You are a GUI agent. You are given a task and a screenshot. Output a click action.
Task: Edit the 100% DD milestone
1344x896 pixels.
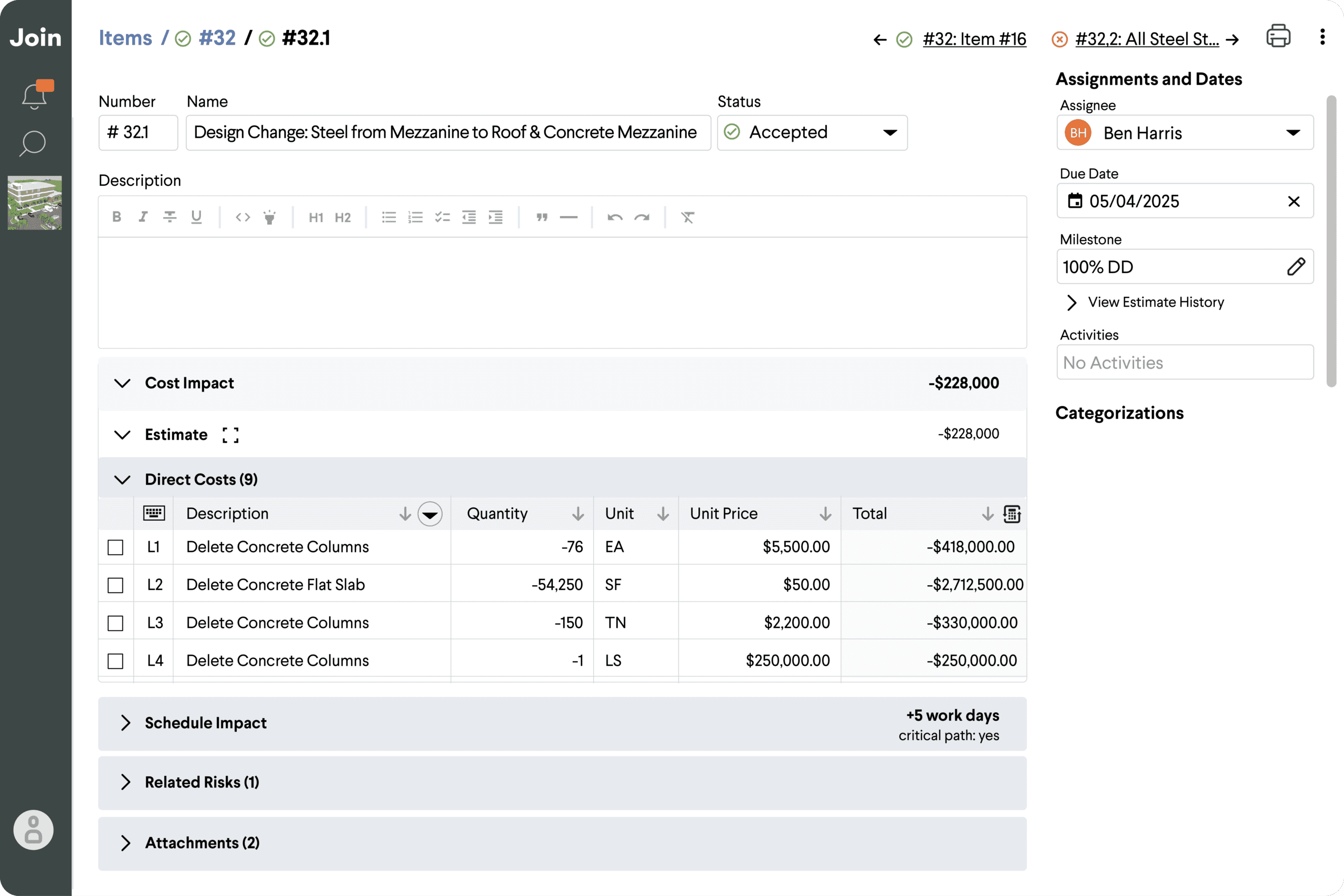point(1296,266)
